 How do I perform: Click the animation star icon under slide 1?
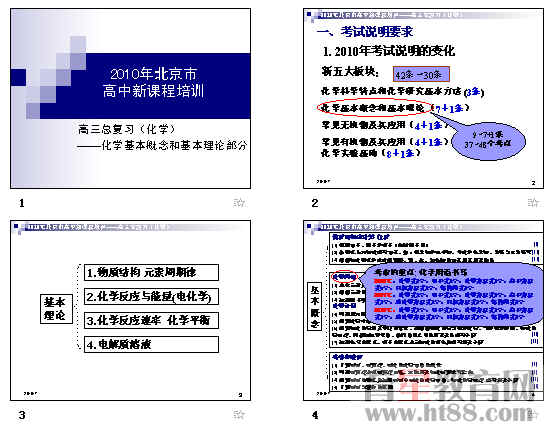[x=239, y=203]
